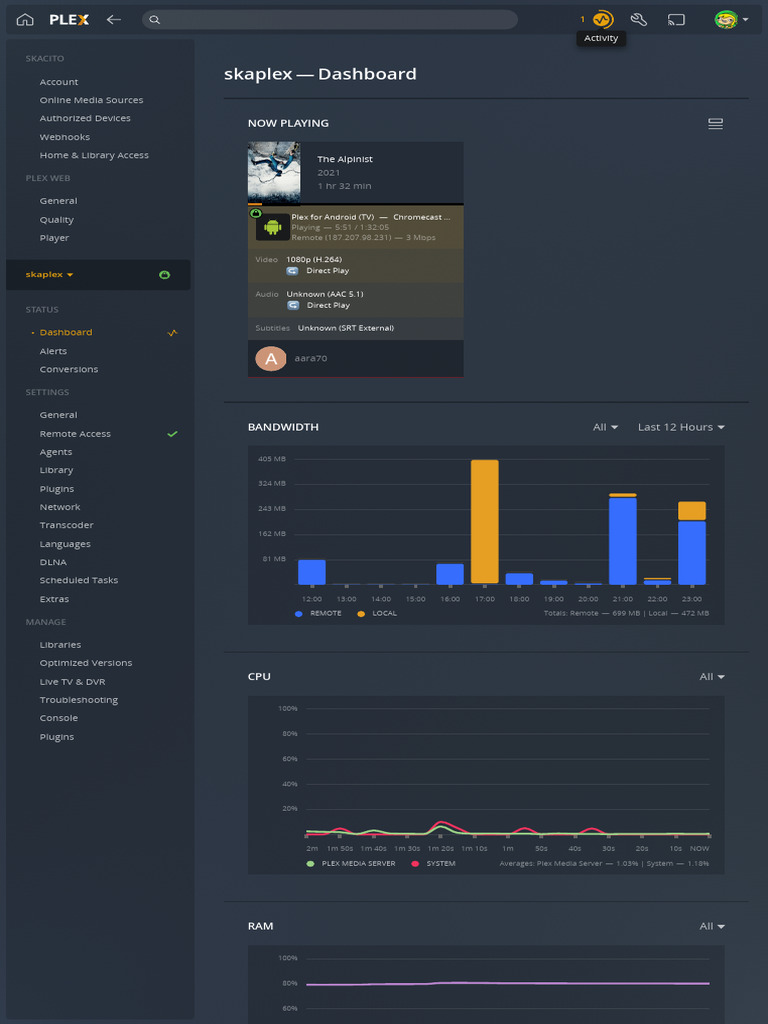
Task: Open server General settings
Action: pyautogui.click(x=58, y=415)
